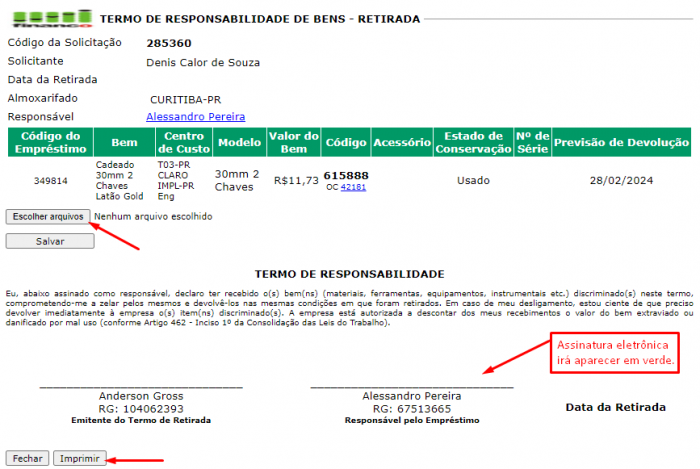Image resolution: width=700 pixels, height=469 pixels.
Task: Click the Código do Empréstimo column header
Action: 50,142
